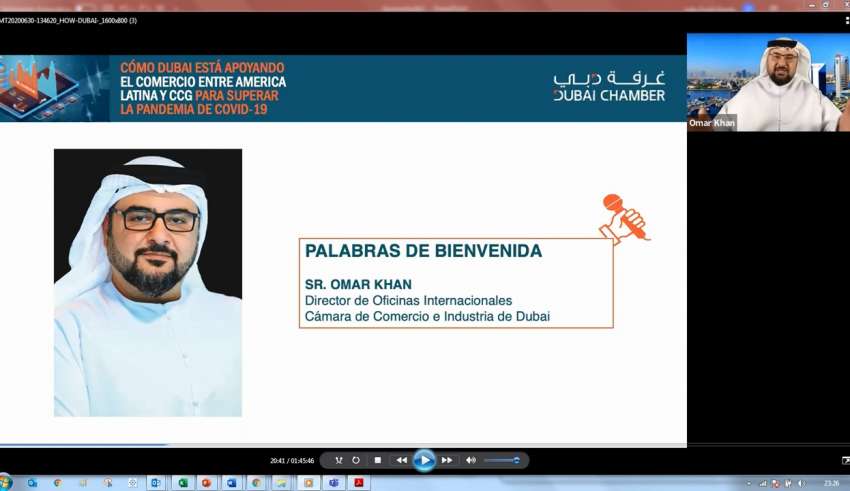This screenshot has height=491, width=850.
Task: Open PowerPoint from the taskbar
Action: pos(207,483)
